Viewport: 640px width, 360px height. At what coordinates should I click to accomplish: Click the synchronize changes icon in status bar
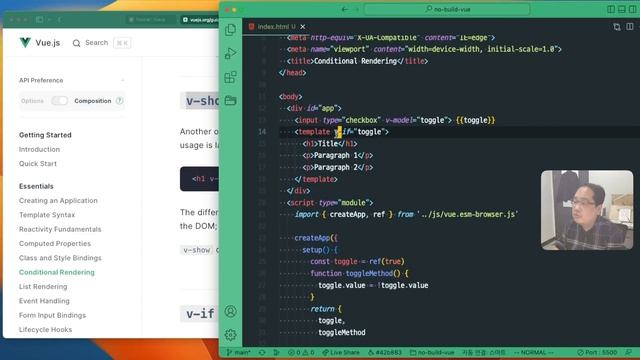[x=262, y=352]
